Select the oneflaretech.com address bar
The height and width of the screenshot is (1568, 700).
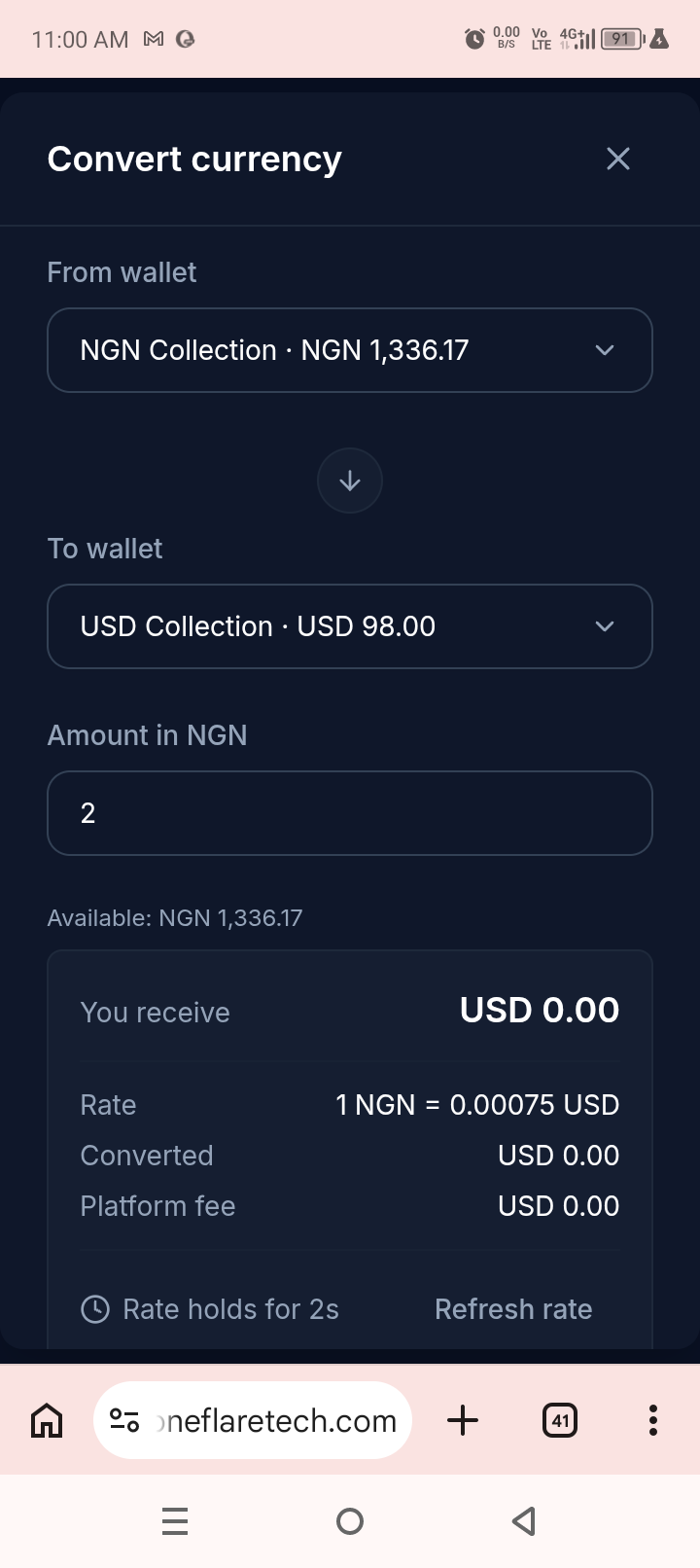point(253,1420)
